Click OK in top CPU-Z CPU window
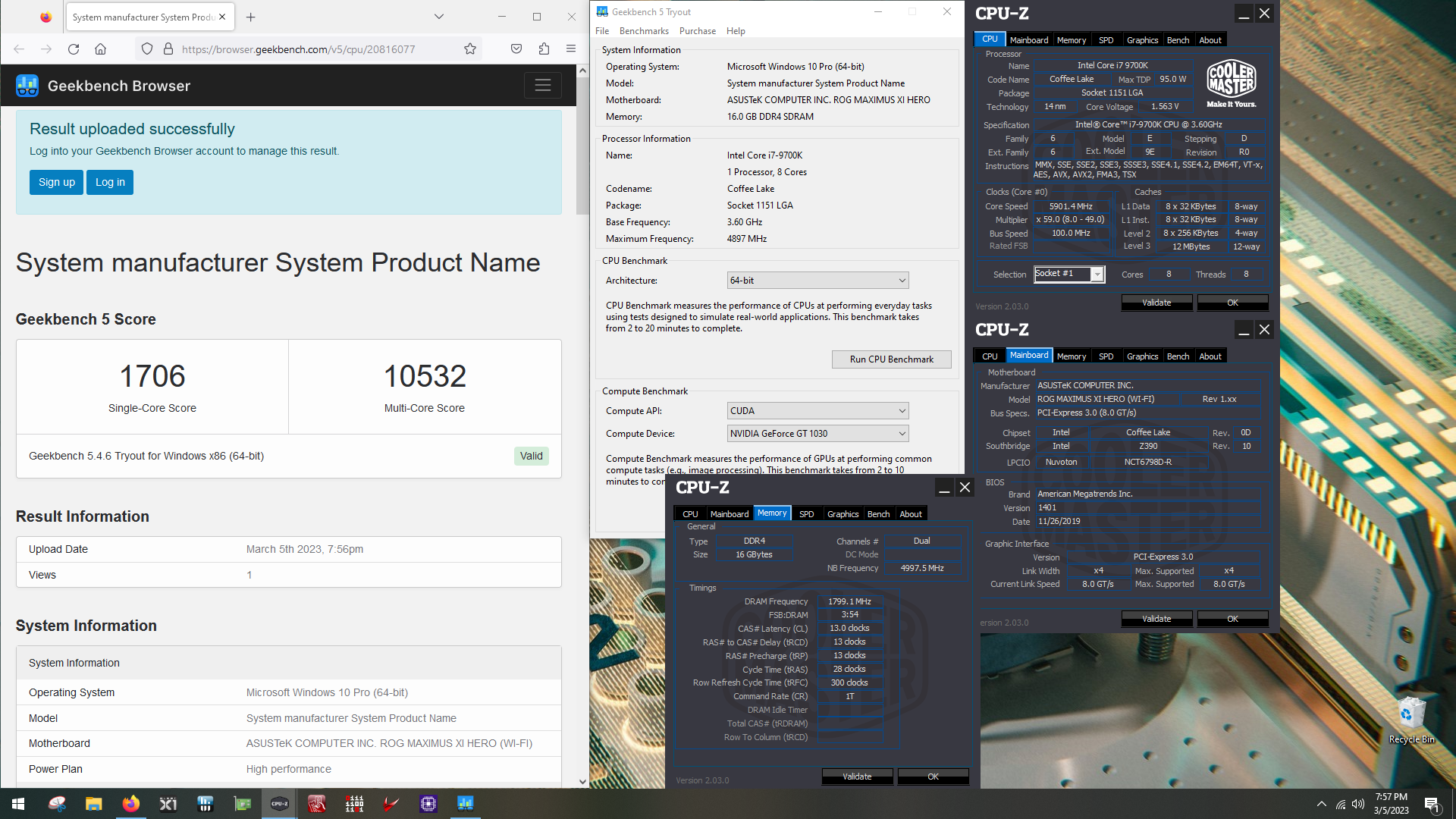 1232,303
